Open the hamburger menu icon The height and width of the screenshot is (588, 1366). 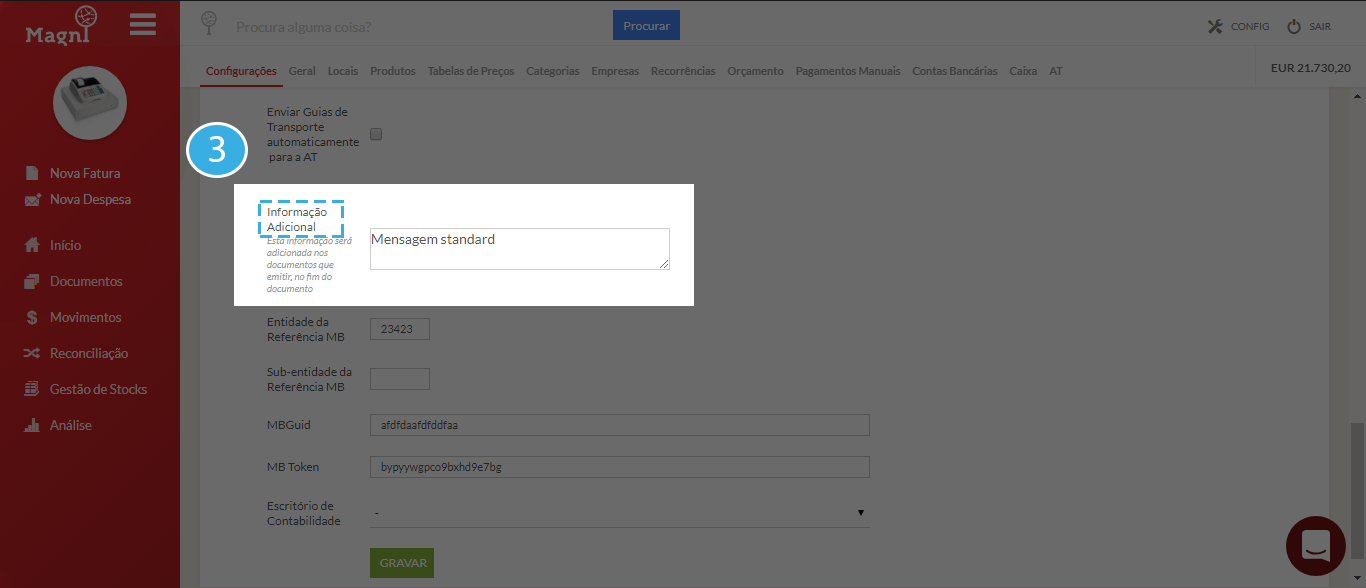tap(143, 24)
